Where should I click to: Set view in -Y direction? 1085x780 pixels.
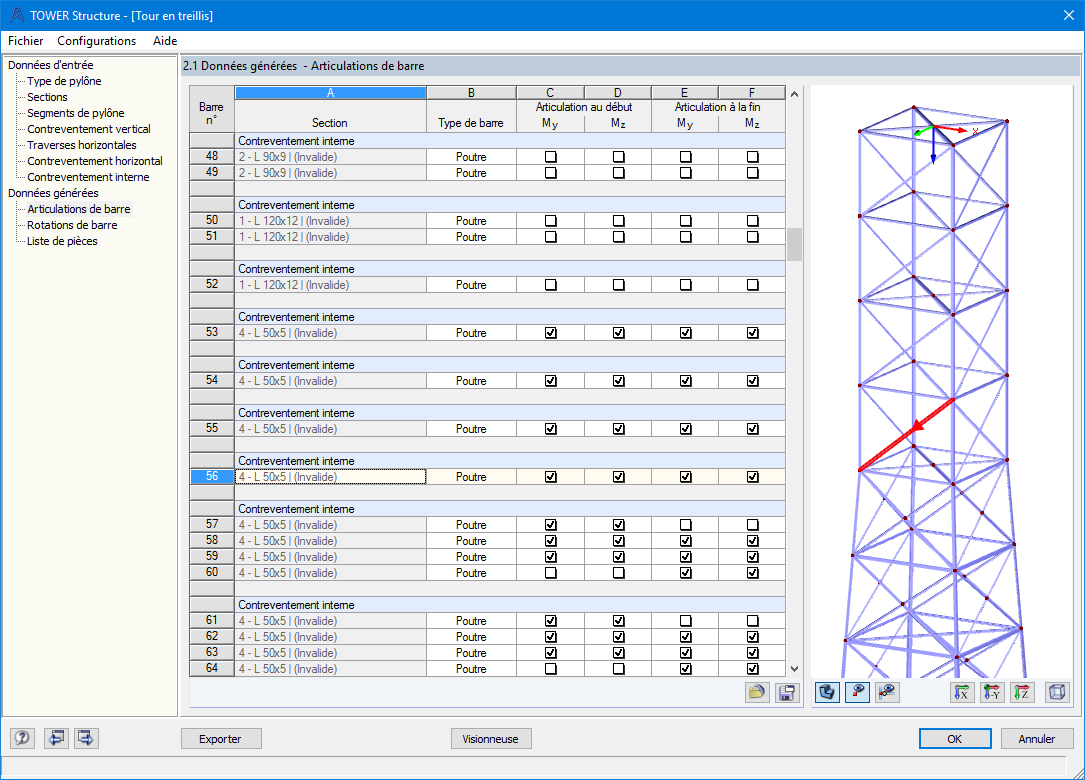click(x=992, y=692)
